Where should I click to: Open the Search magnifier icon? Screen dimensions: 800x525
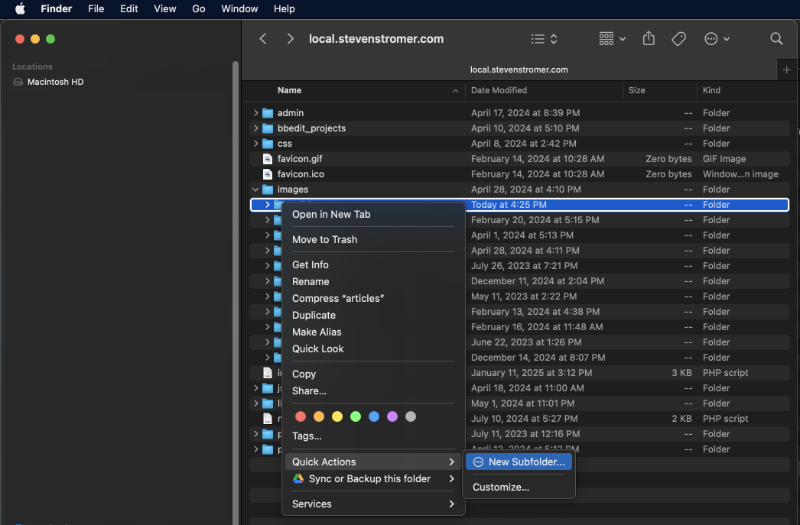point(777,39)
